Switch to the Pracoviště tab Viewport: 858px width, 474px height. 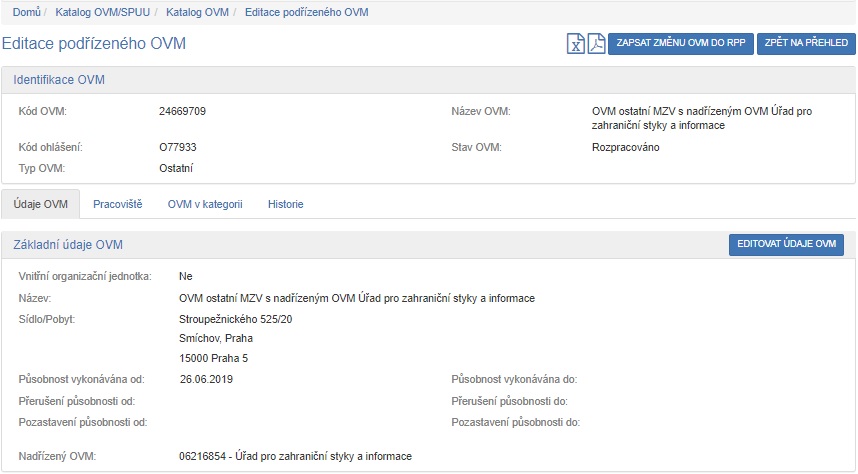117,204
